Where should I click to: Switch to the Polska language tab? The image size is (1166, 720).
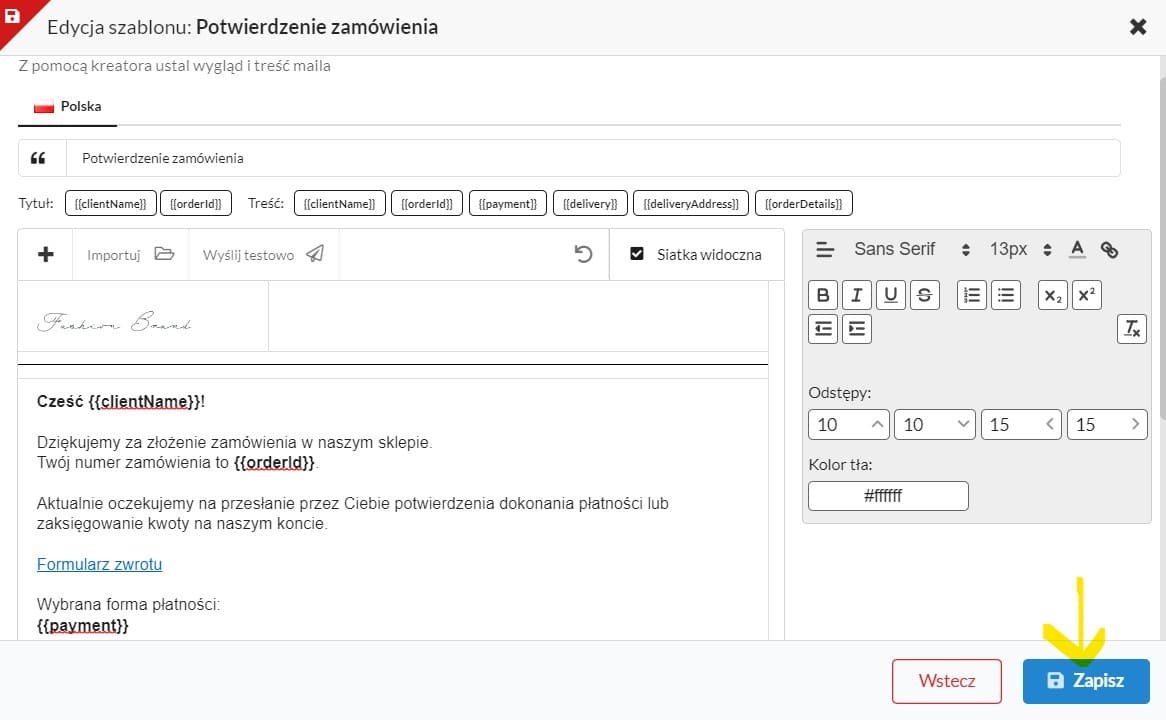[x=68, y=106]
